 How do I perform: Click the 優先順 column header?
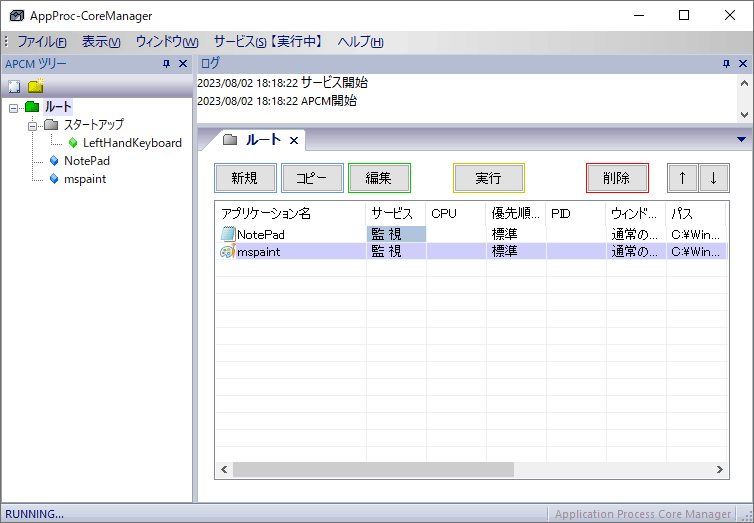[x=515, y=213]
